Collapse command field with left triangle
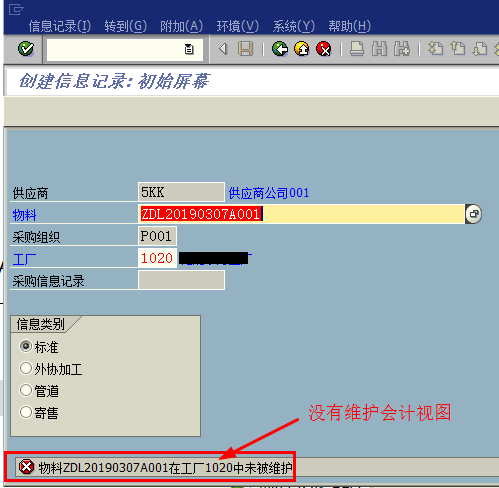 [x=223, y=49]
